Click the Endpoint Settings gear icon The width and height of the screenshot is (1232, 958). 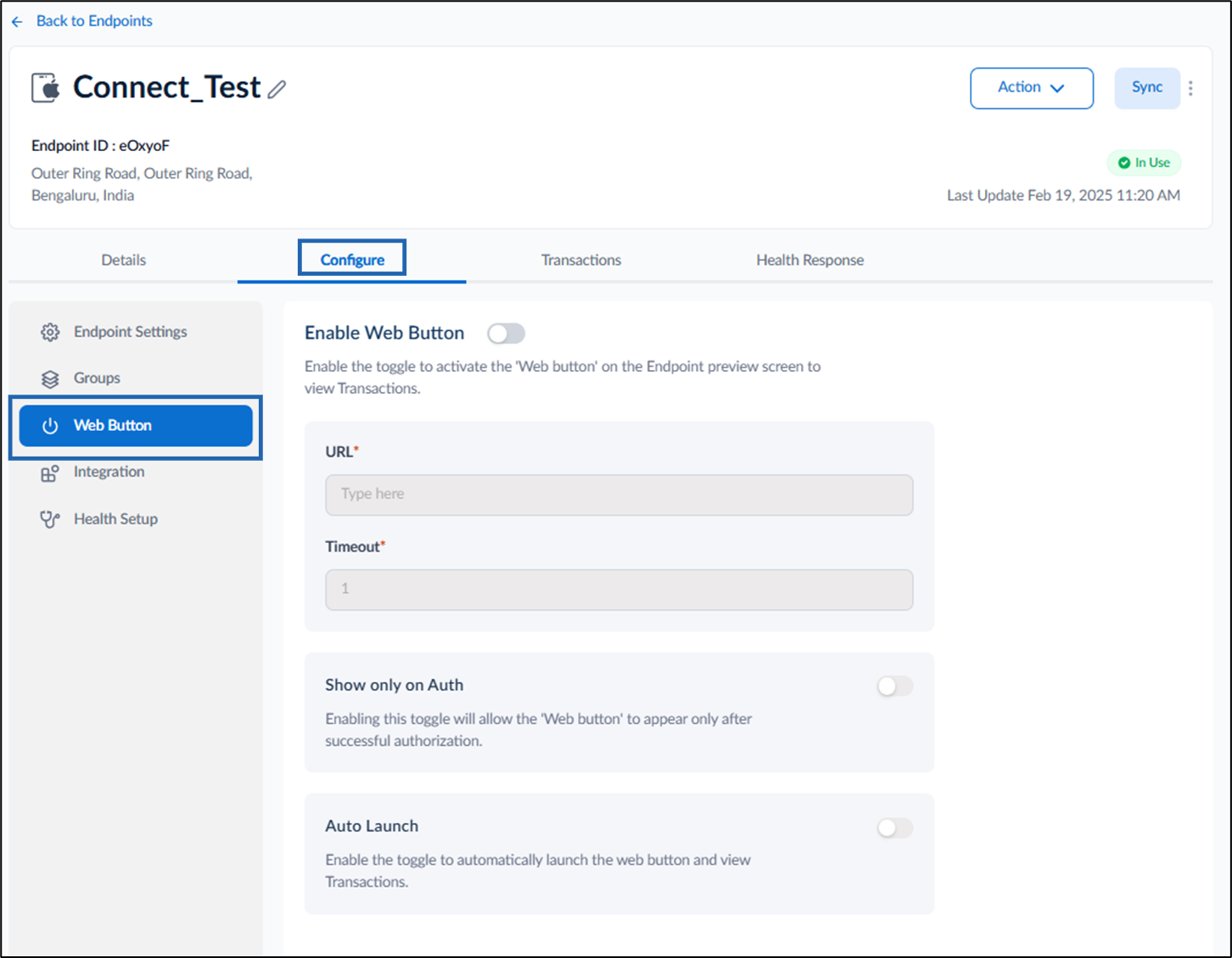[50, 332]
